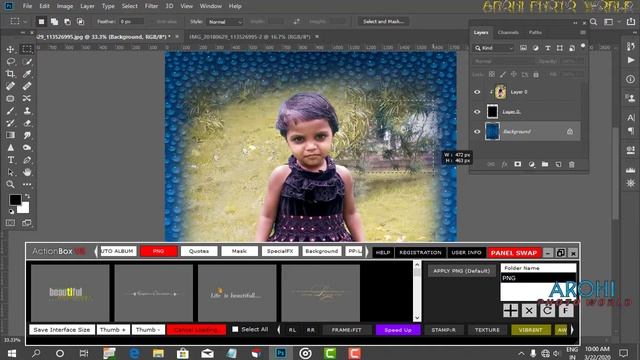Choose Subtract from selection mode

coord(67,22)
